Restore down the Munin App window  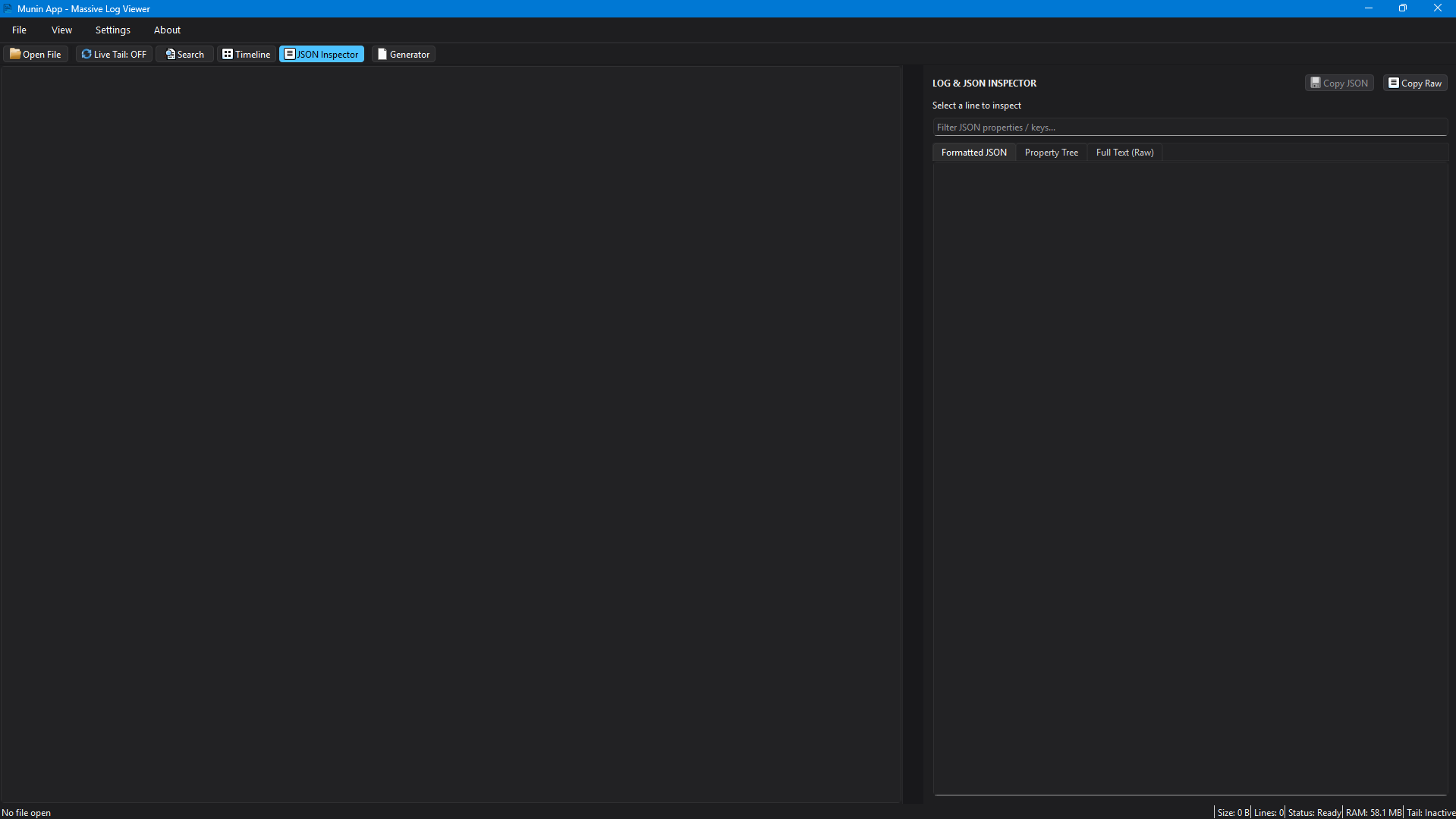click(1403, 8)
